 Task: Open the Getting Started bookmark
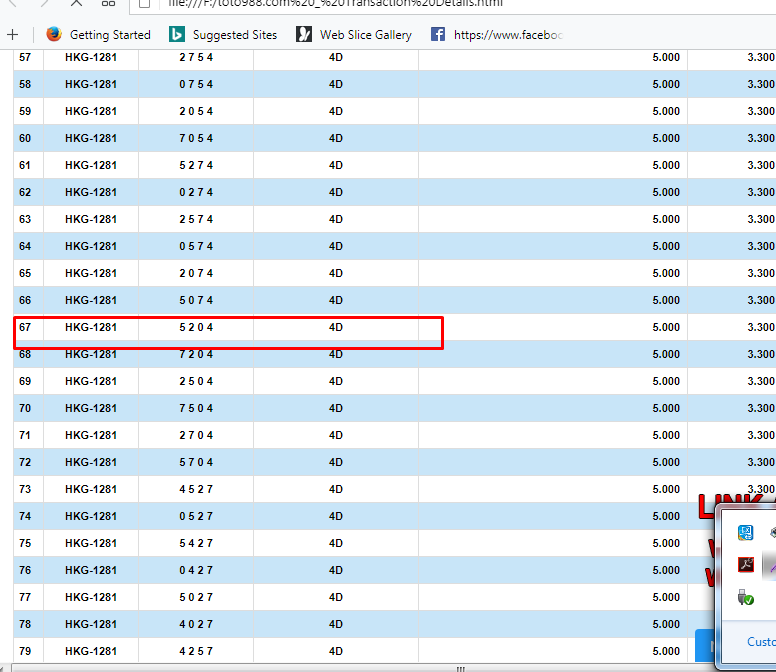110,35
